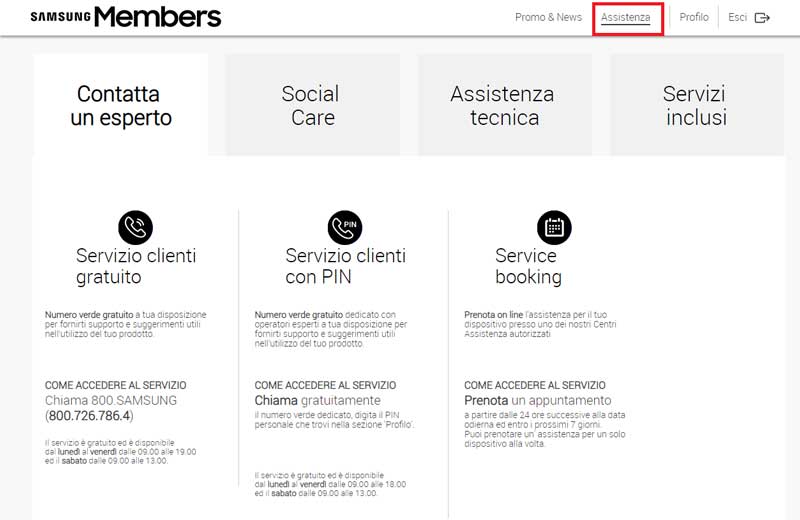Select the Servizi inclusi tab
Screen dimensions: 800x520
(696, 105)
